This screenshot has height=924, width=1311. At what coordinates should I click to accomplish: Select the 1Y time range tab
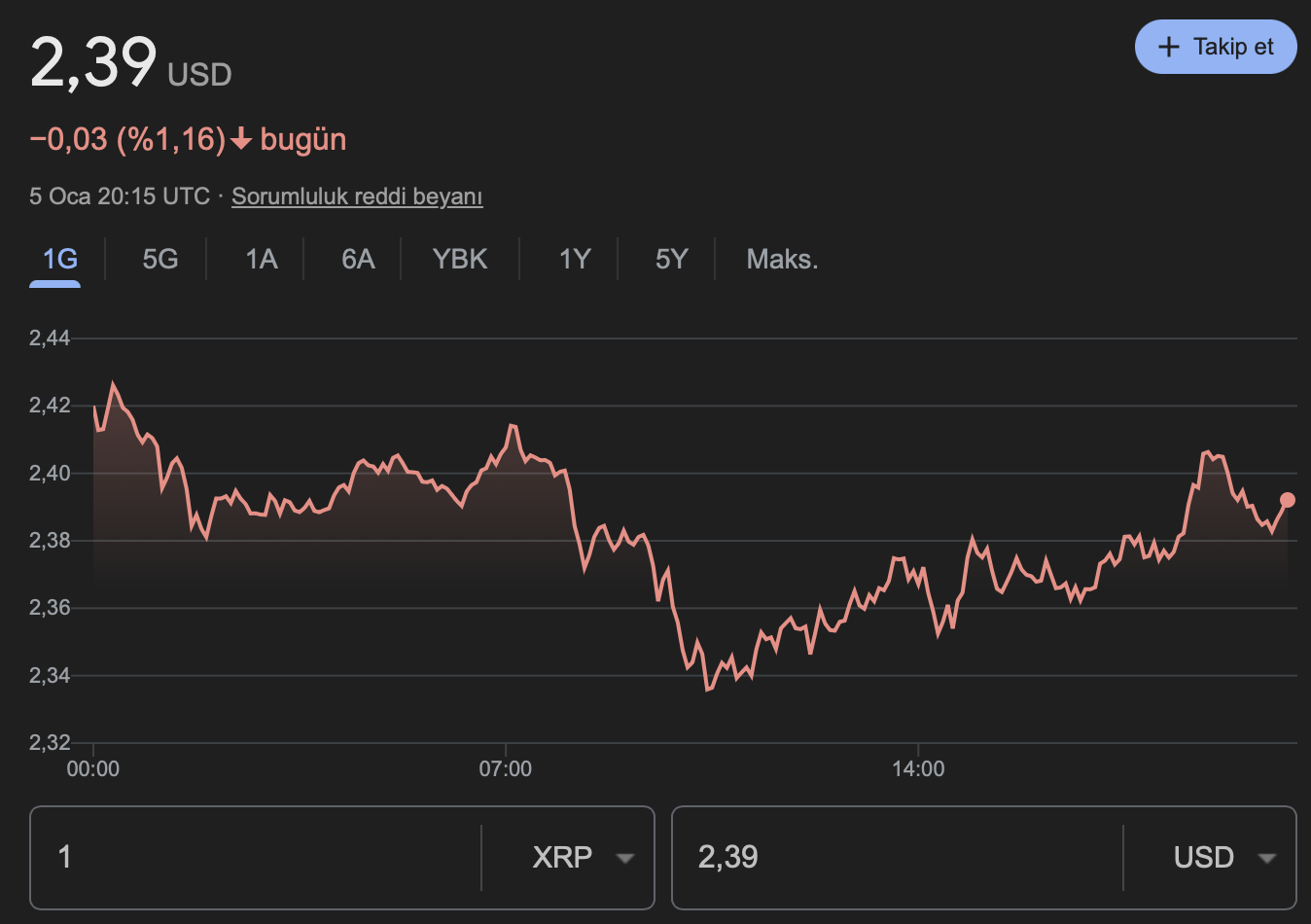coord(575,260)
